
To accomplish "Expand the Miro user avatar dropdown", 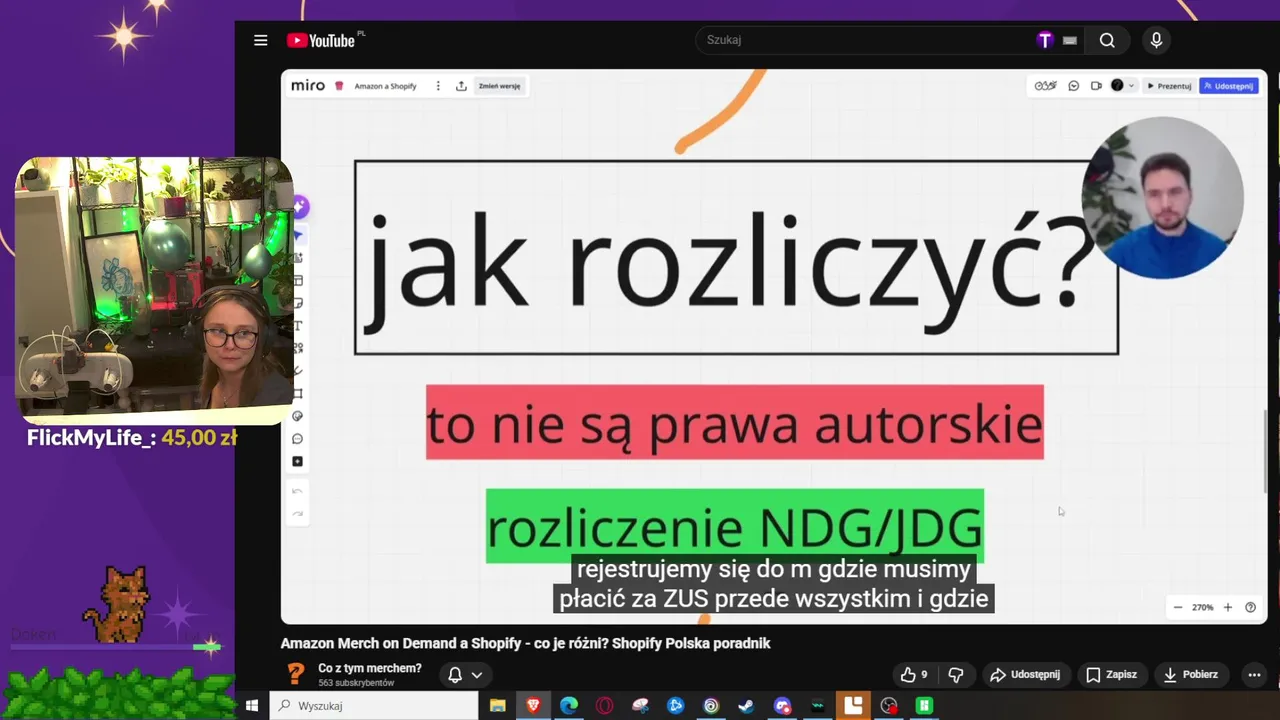I will (x=1123, y=86).
